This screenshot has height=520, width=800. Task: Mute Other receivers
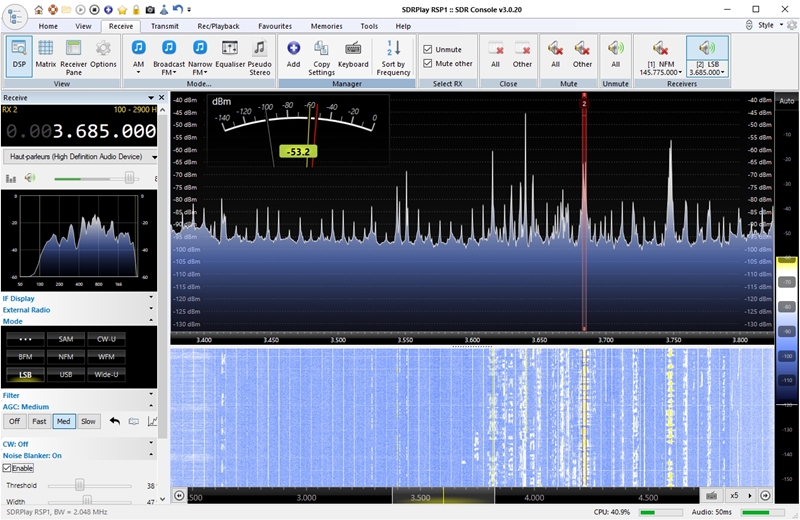(x=582, y=55)
